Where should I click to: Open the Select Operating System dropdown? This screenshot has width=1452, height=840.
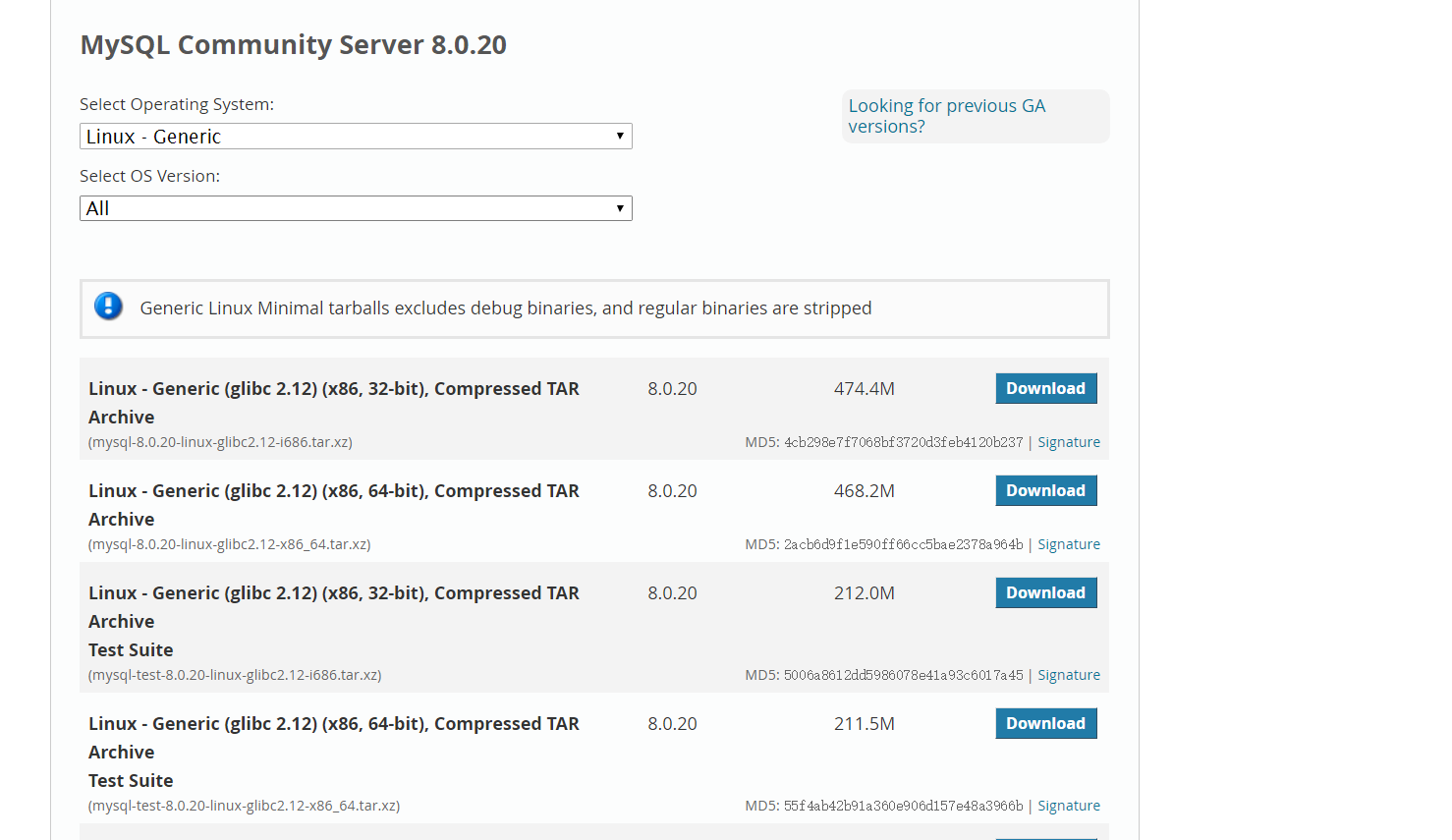(356, 137)
